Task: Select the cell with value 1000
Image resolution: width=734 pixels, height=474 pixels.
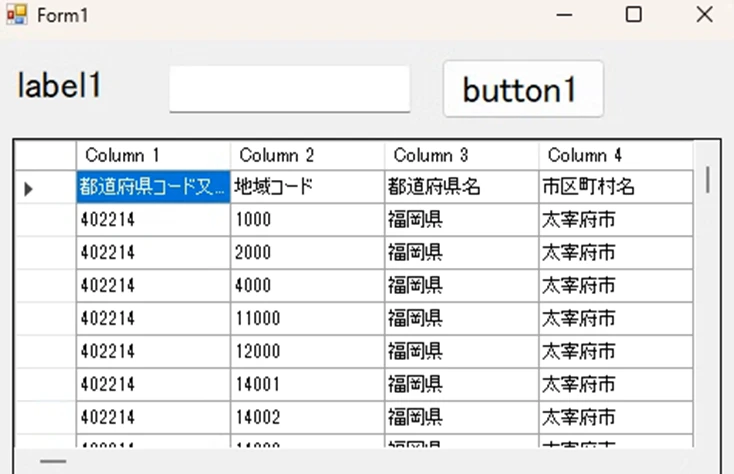Action: coord(308,220)
